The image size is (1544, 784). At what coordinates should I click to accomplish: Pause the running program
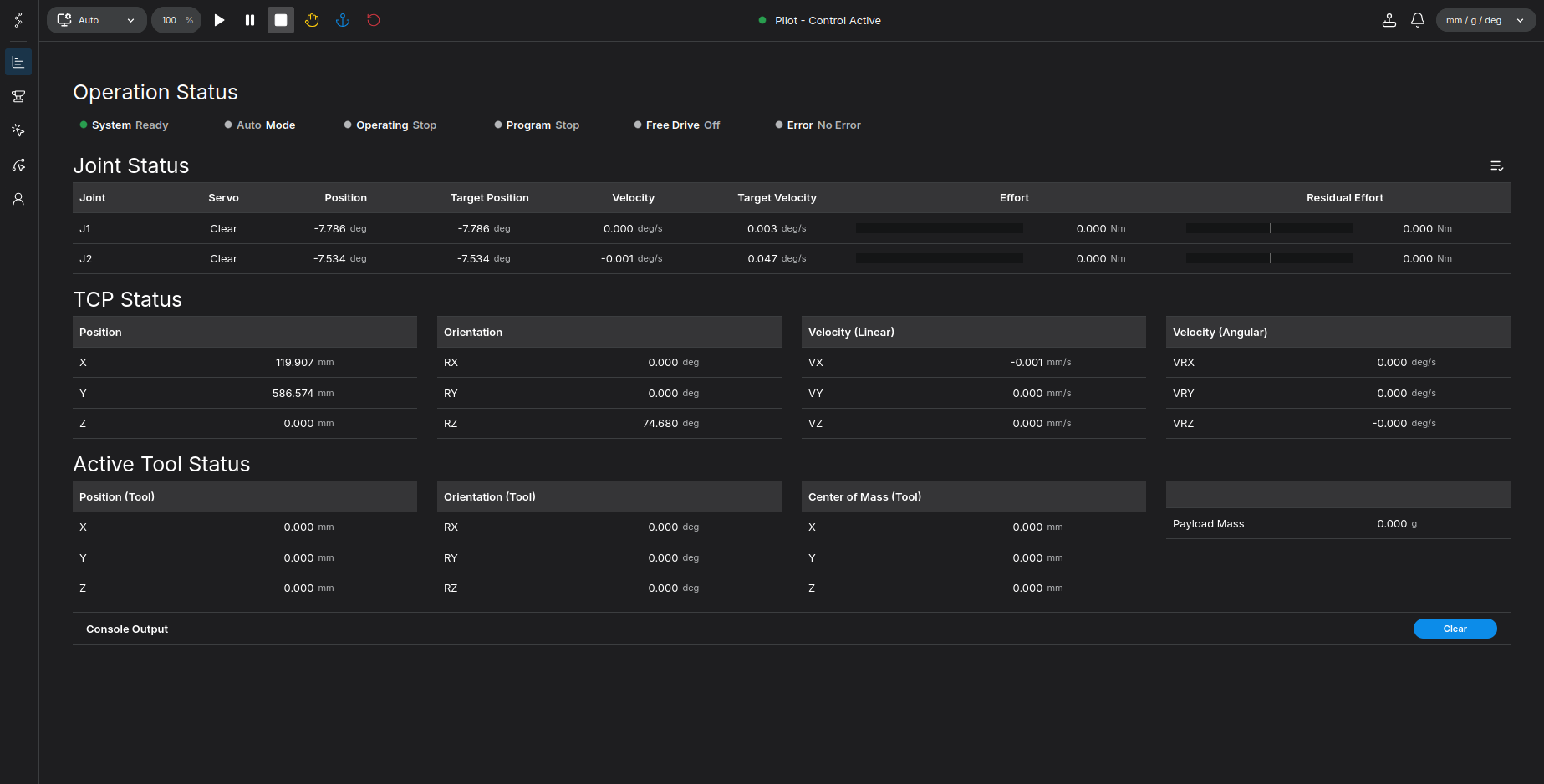pos(250,20)
